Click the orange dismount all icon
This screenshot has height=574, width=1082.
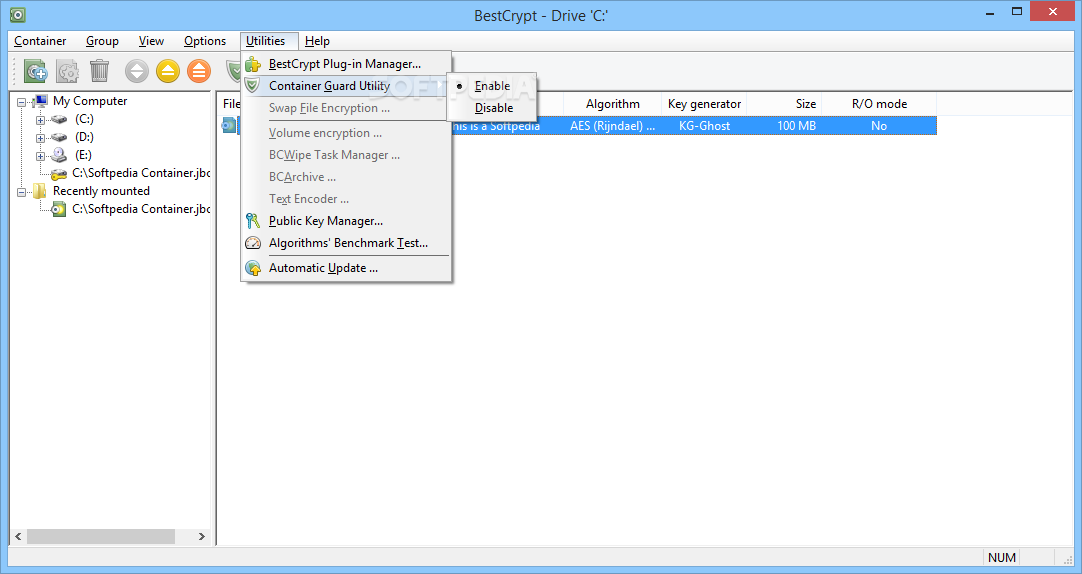tap(199, 71)
